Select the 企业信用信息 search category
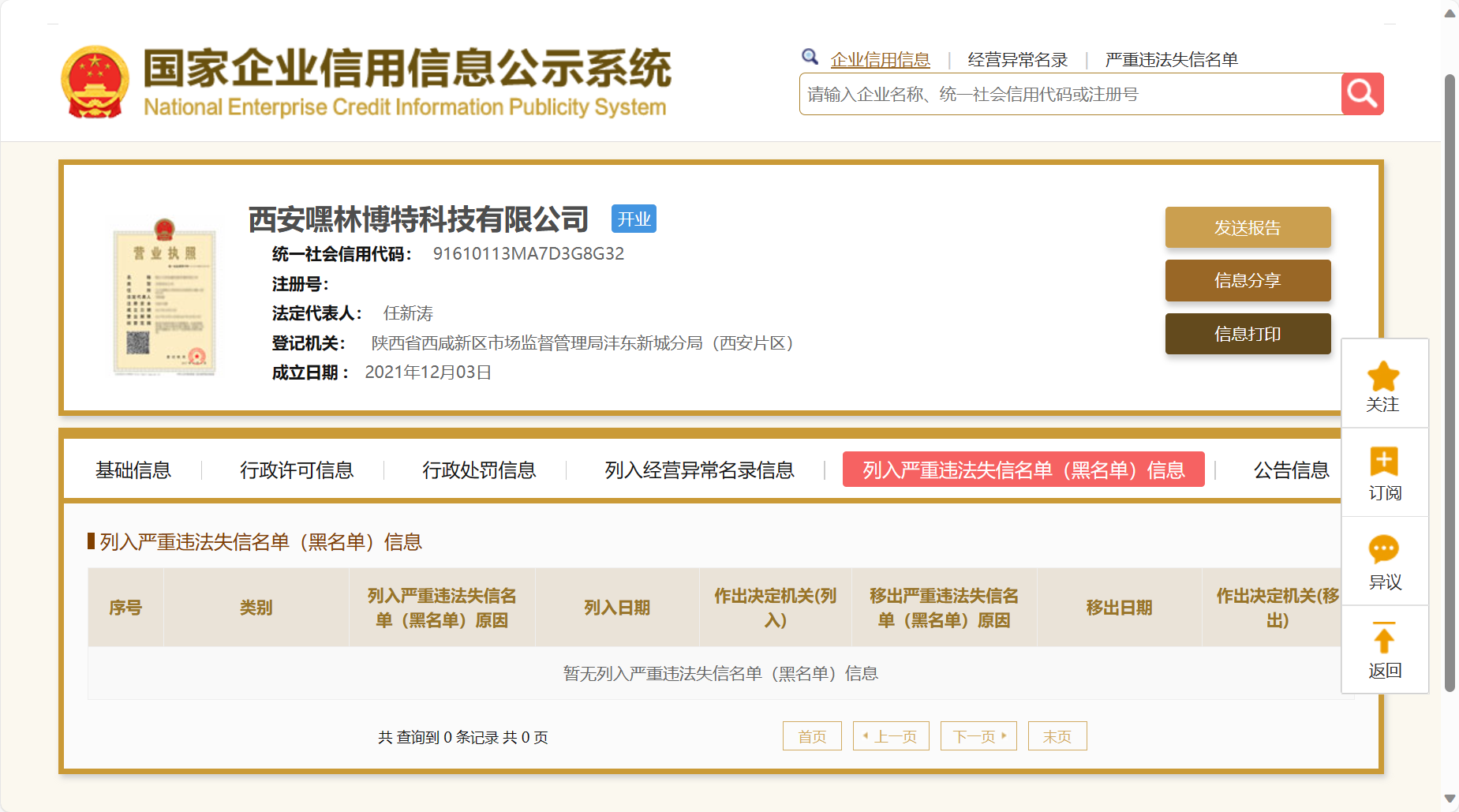1459x812 pixels. [x=880, y=60]
